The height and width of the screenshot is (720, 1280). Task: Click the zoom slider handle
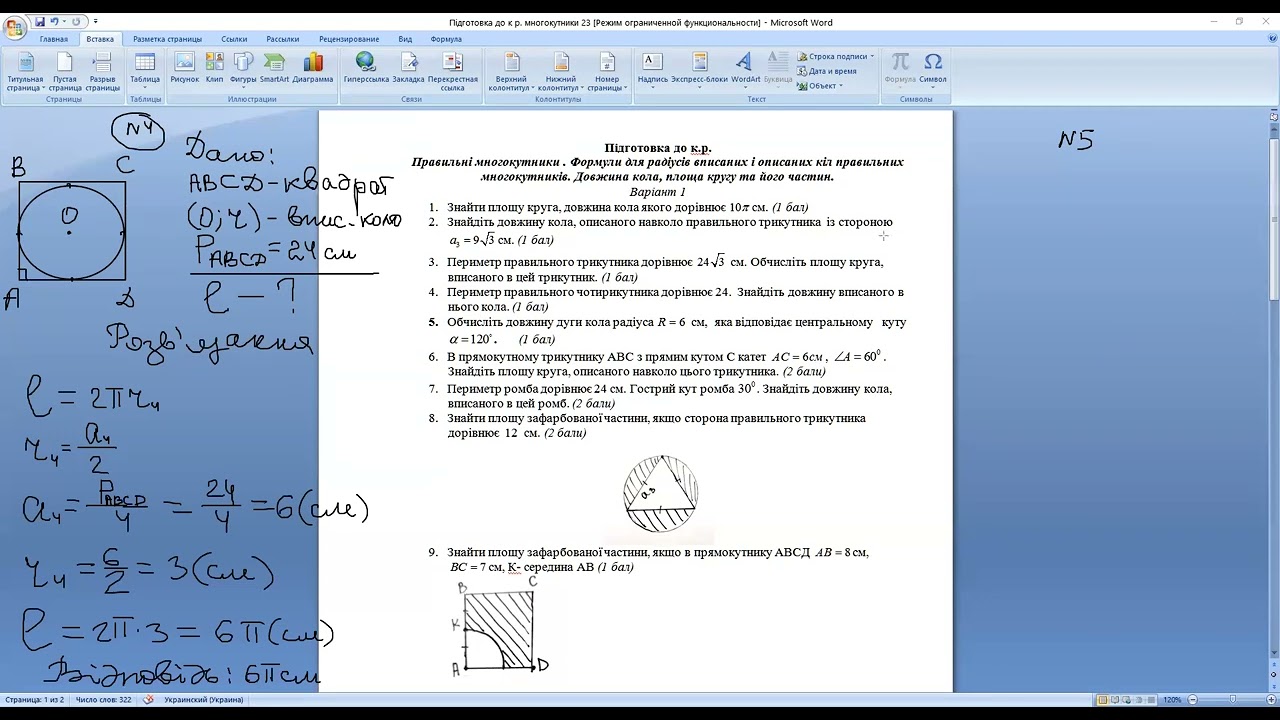pyautogui.click(x=1232, y=700)
